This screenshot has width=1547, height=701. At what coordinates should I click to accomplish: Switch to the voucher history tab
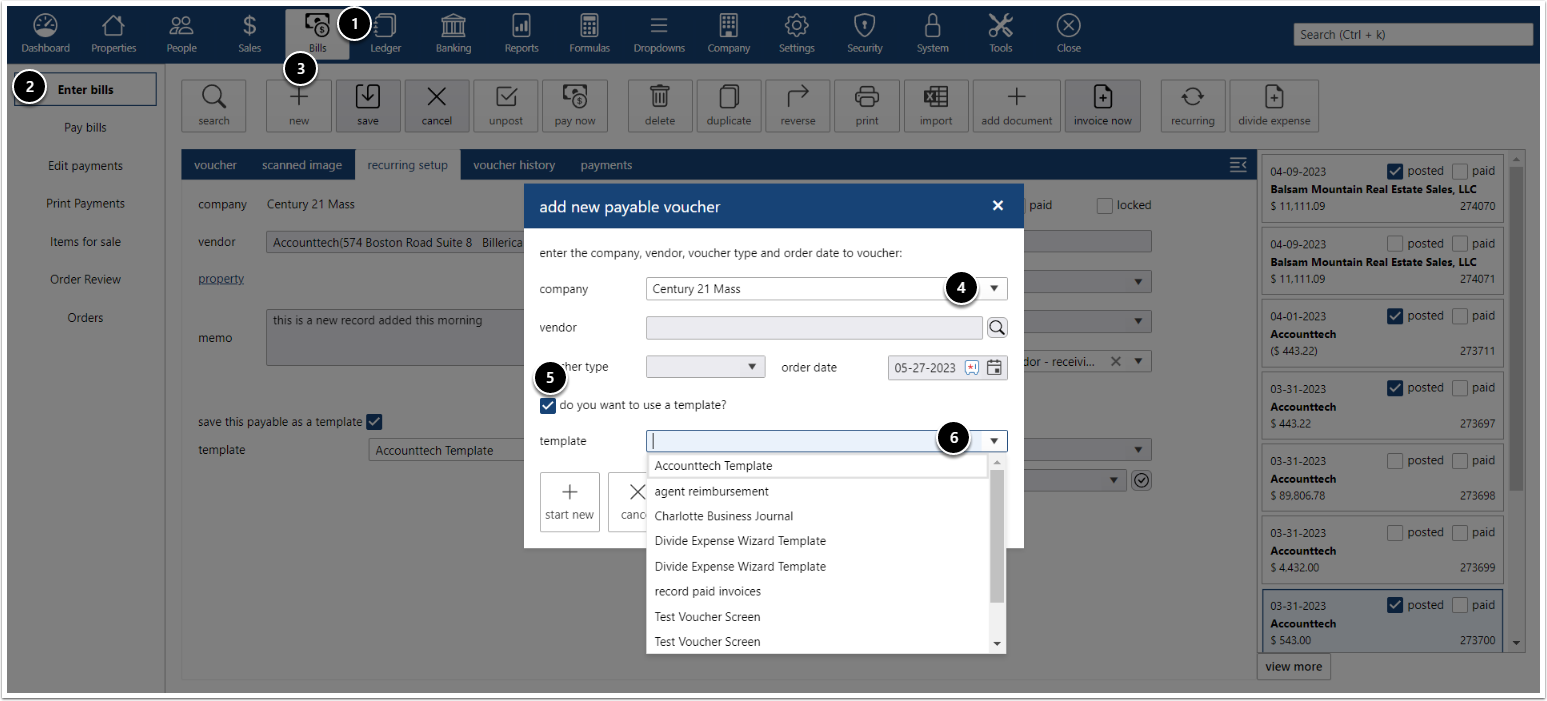coord(513,165)
